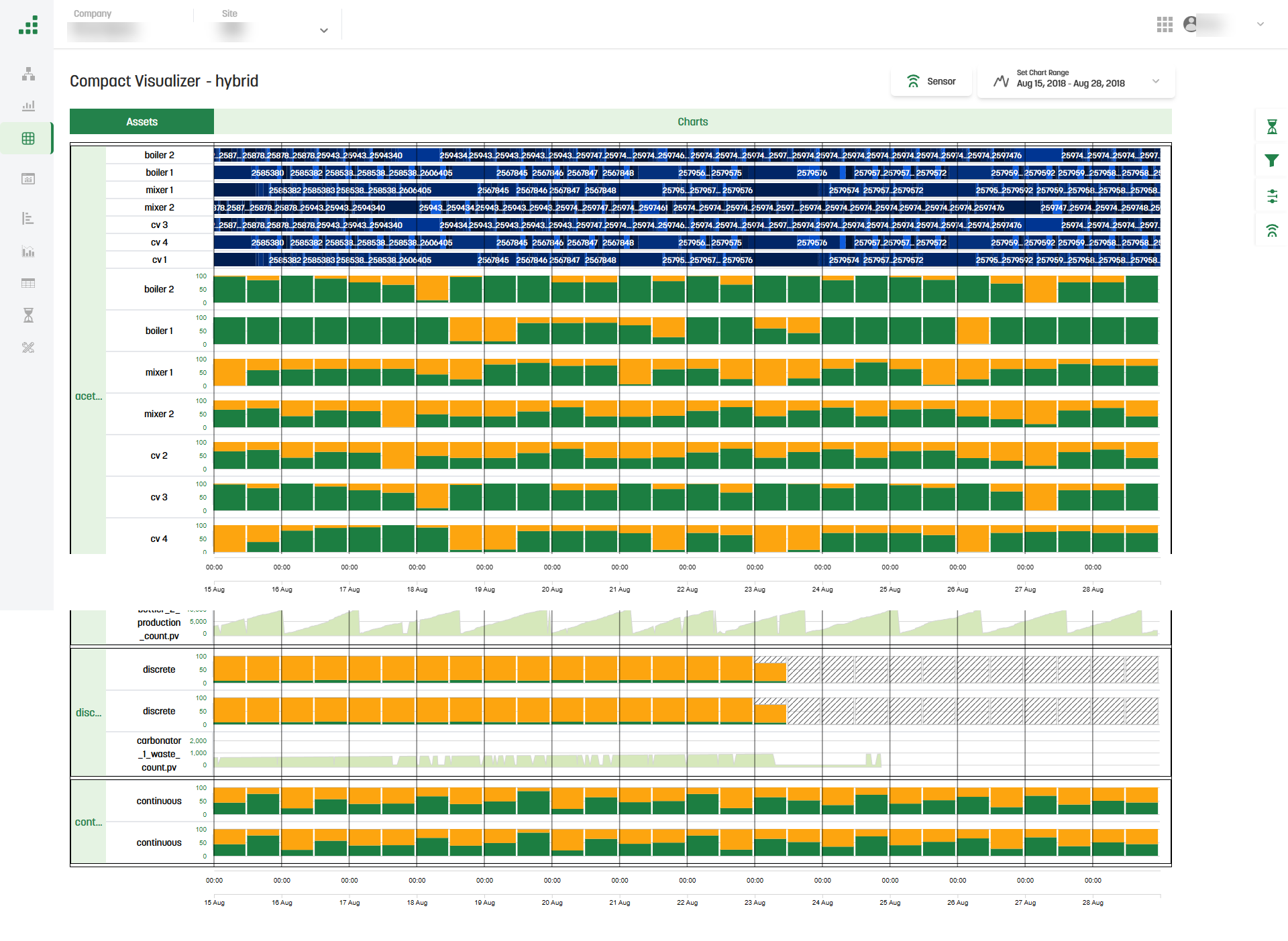Open the table view sidebar icon
The height and width of the screenshot is (941, 1288).
[28, 283]
